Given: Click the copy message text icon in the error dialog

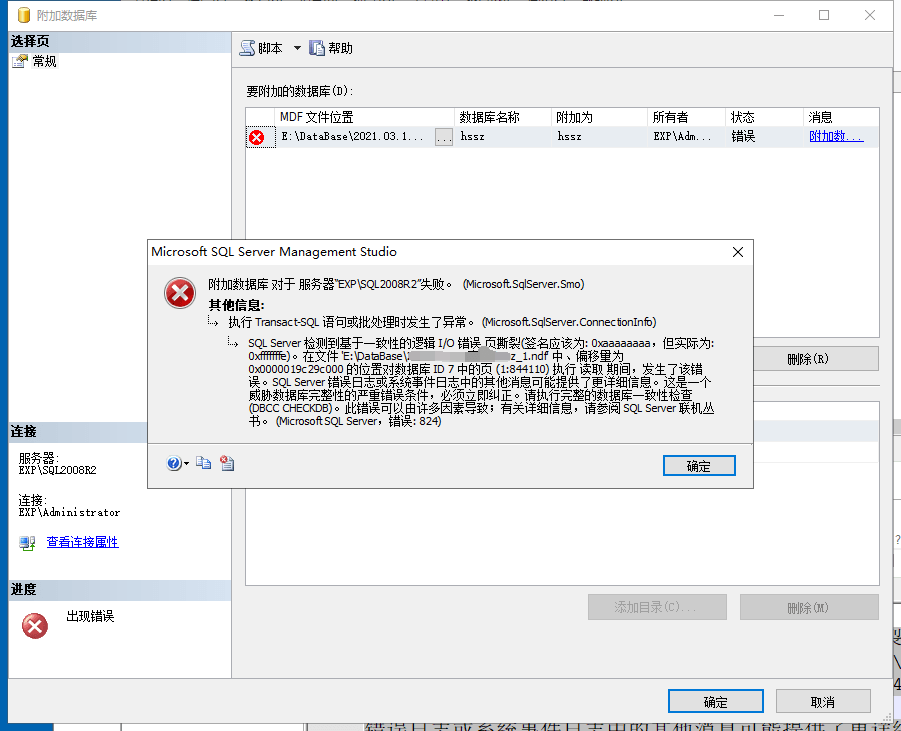Looking at the screenshot, I should (x=203, y=463).
